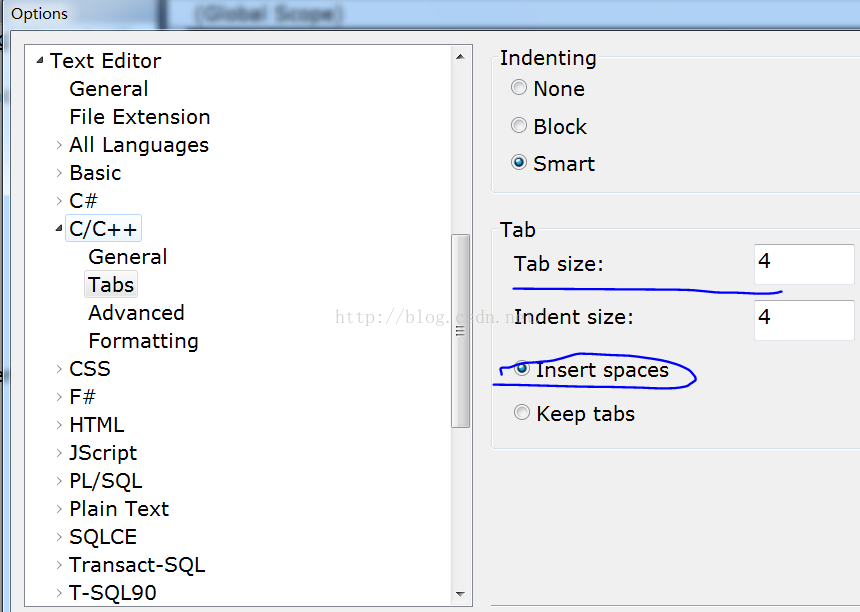Click the tree scrollbar down arrow
The image size is (860, 612).
pyautogui.click(x=460, y=593)
